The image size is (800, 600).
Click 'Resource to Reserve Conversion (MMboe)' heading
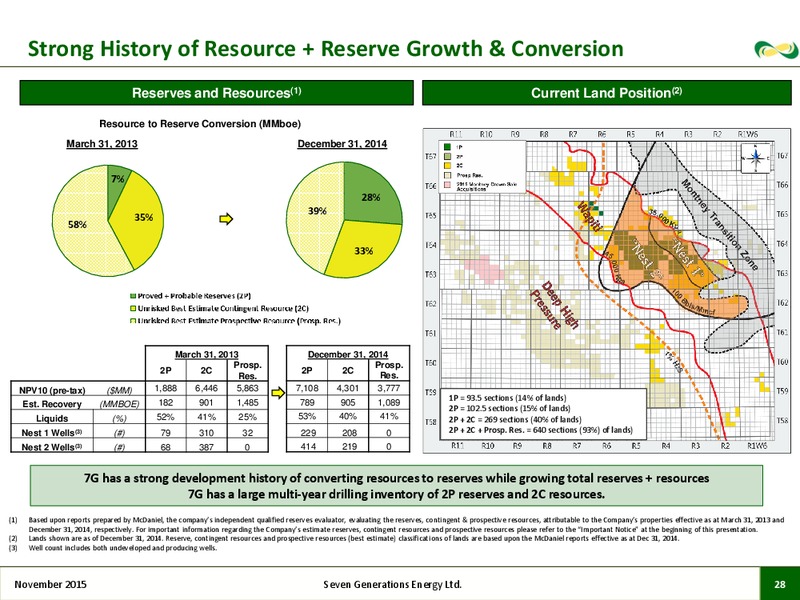(x=200, y=124)
